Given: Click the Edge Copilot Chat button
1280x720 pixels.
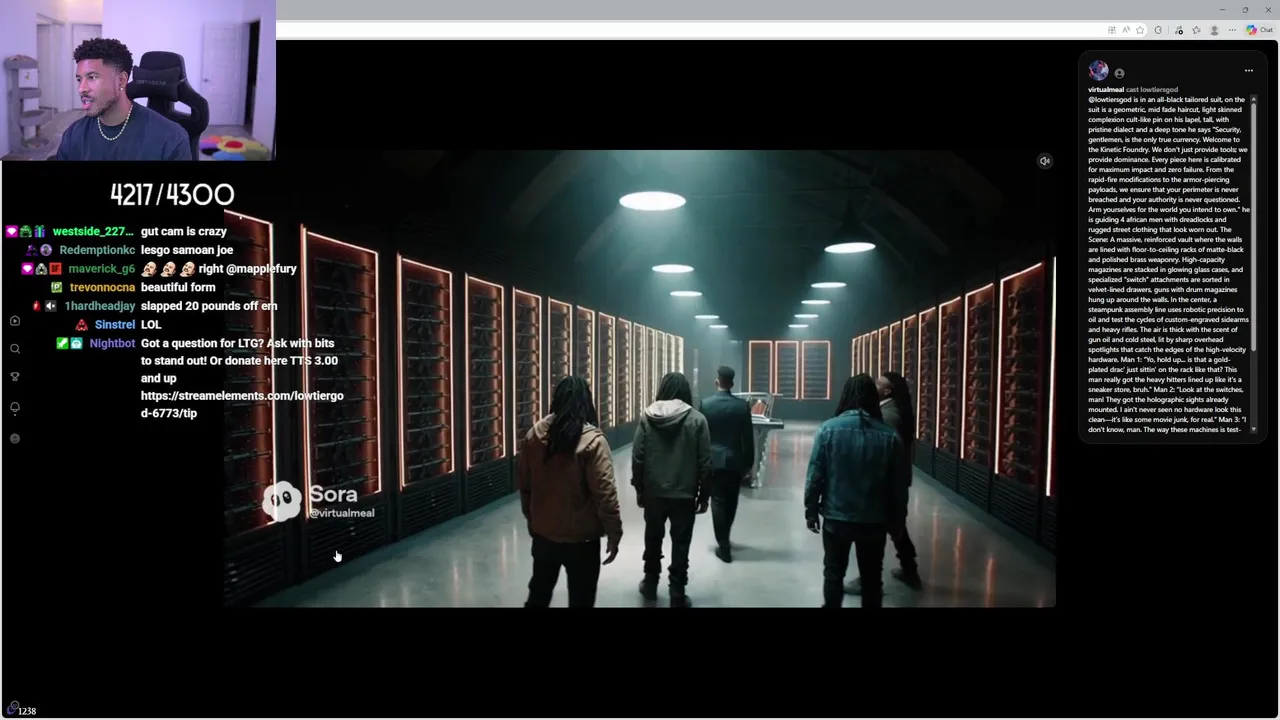Looking at the screenshot, I should point(1260,30).
